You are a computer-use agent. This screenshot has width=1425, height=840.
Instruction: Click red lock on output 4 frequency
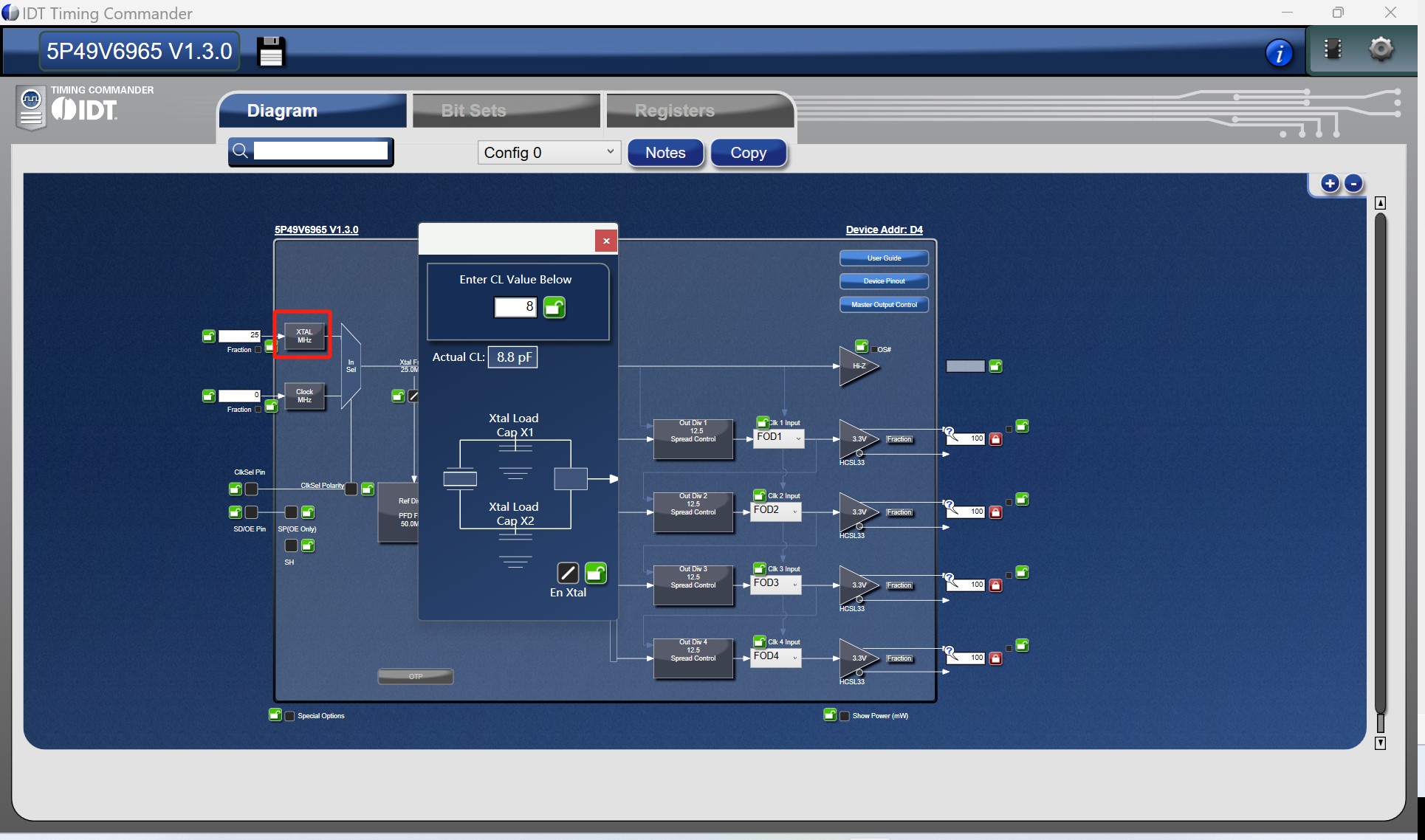tap(995, 658)
